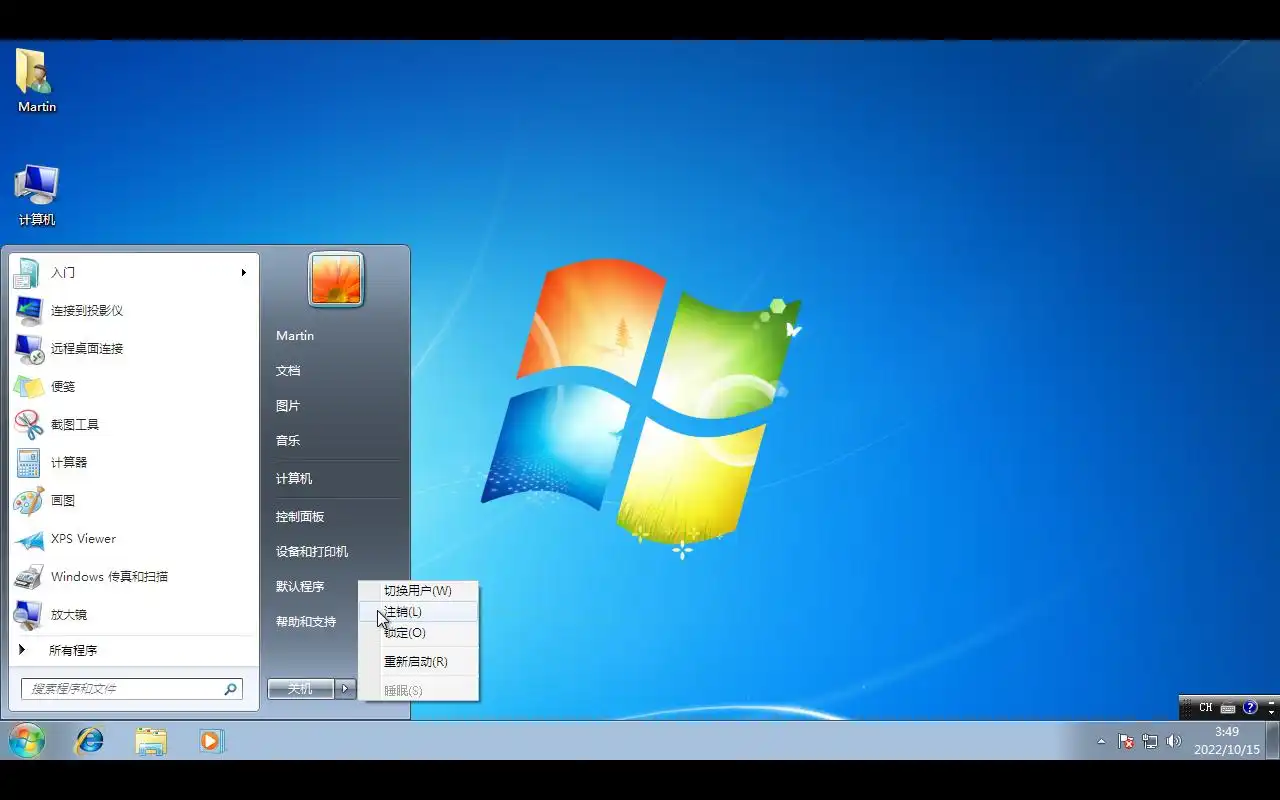This screenshot has width=1280, height=800.
Task: Open shutdown options arrow next to 关机
Action: coord(345,689)
